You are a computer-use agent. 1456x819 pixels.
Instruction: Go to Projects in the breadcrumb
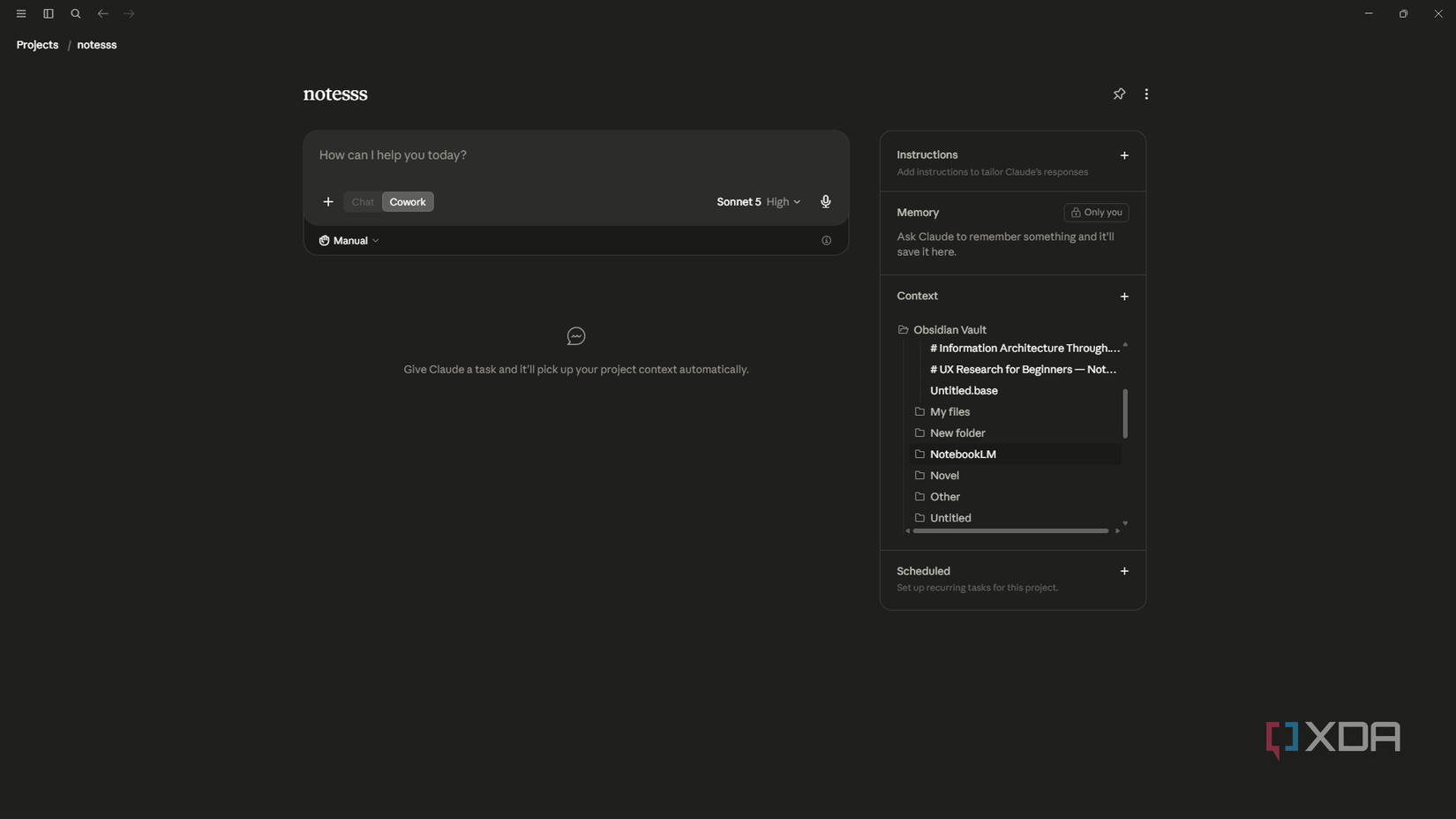pyautogui.click(x=37, y=45)
